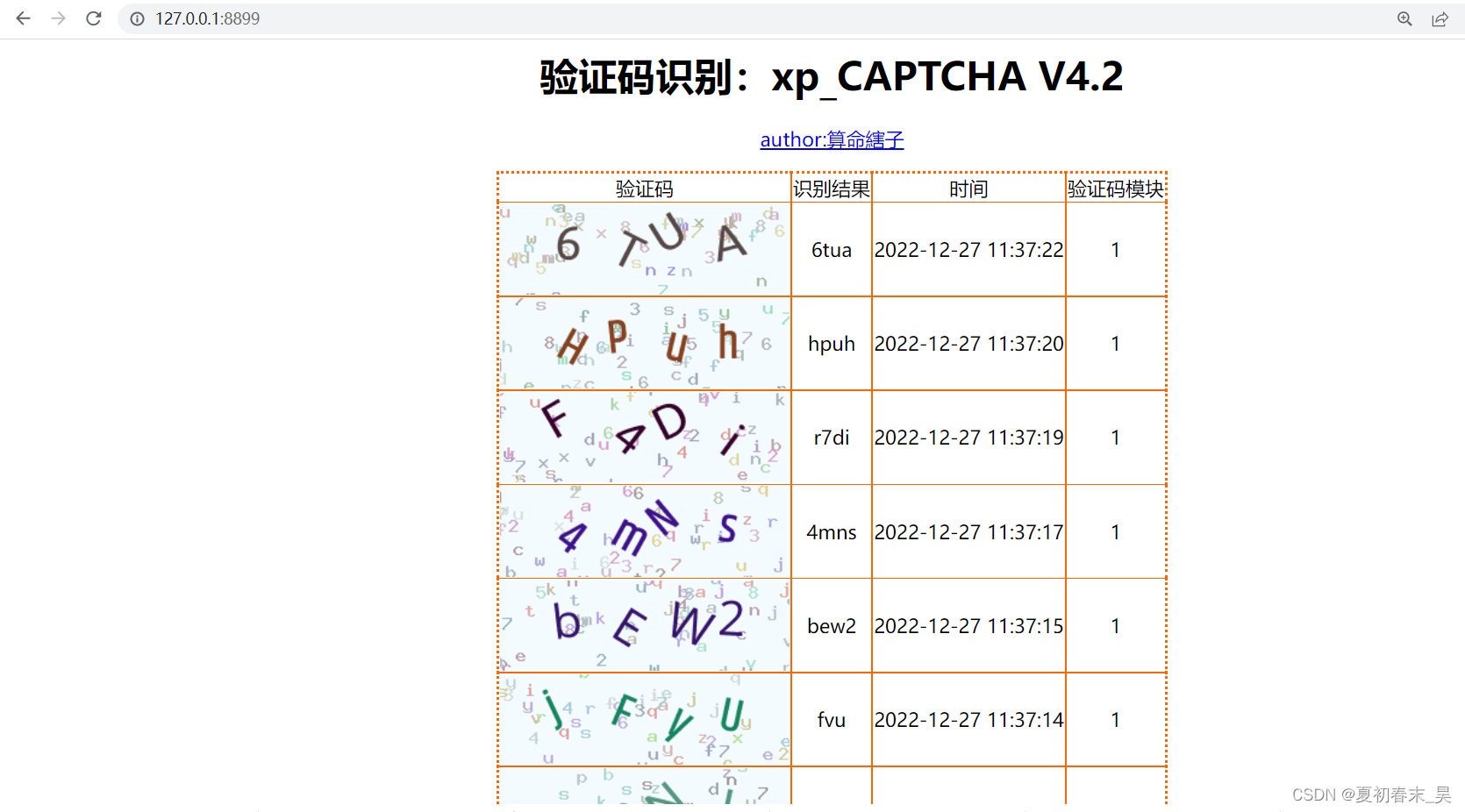
Task: Select the recognition result 4mns
Action: (x=832, y=532)
